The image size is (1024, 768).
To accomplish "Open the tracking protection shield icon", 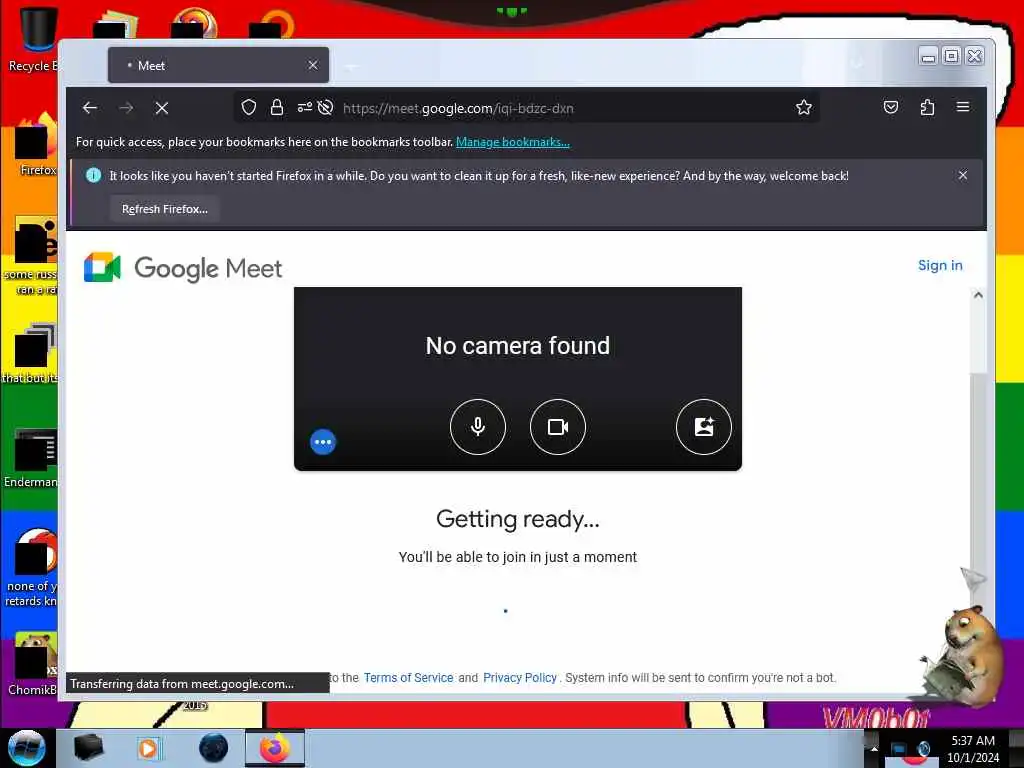I will click(249, 108).
